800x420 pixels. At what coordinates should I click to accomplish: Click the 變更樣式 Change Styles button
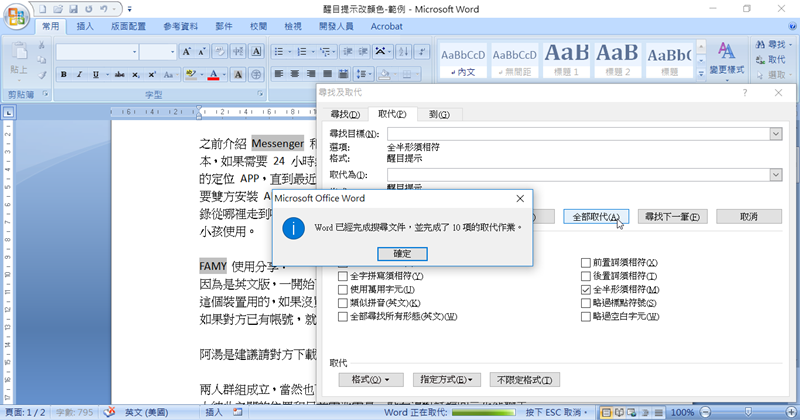click(x=727, y=60)
